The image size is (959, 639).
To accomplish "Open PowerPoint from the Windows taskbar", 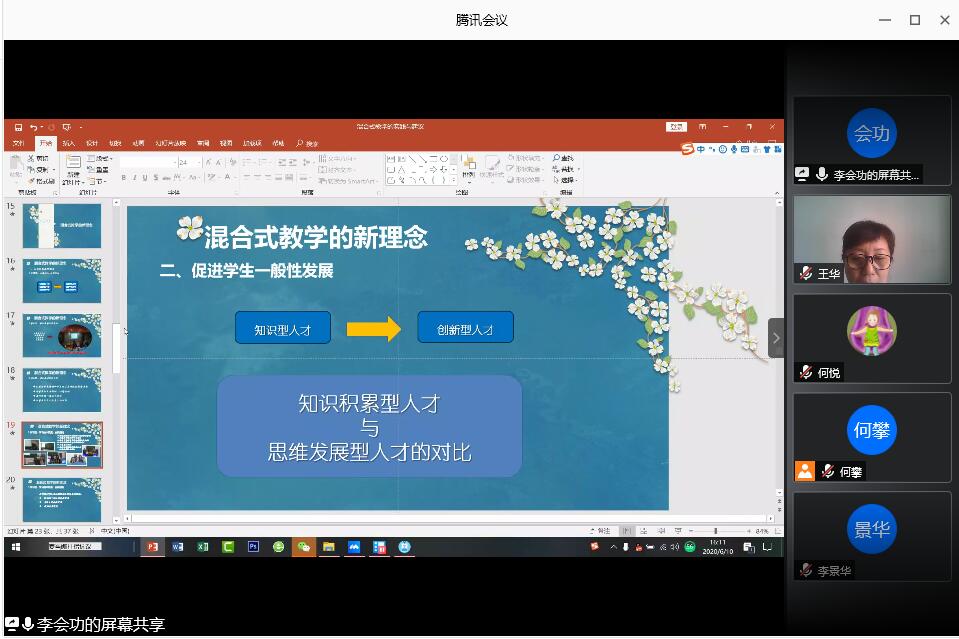I will tap(153, 547).
